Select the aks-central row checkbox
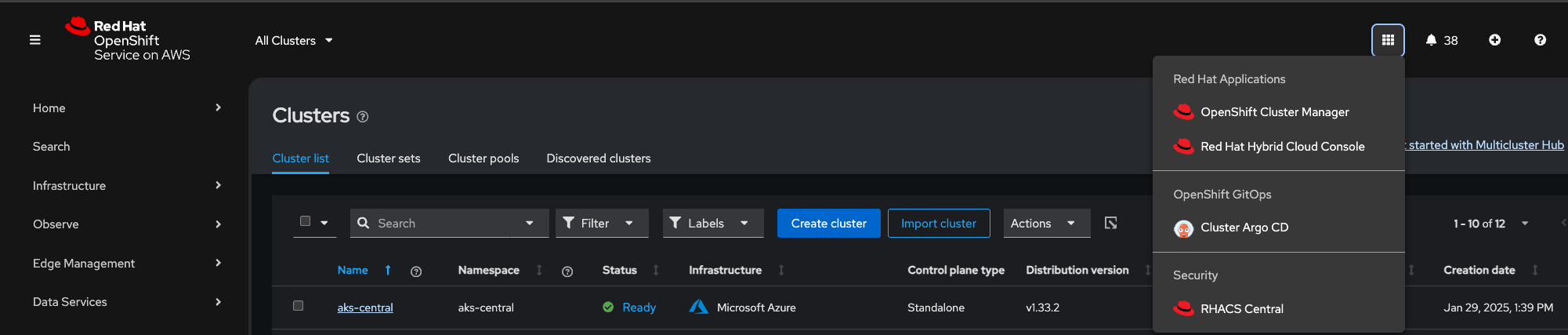1568x335 pixels. tap(298, 306)
